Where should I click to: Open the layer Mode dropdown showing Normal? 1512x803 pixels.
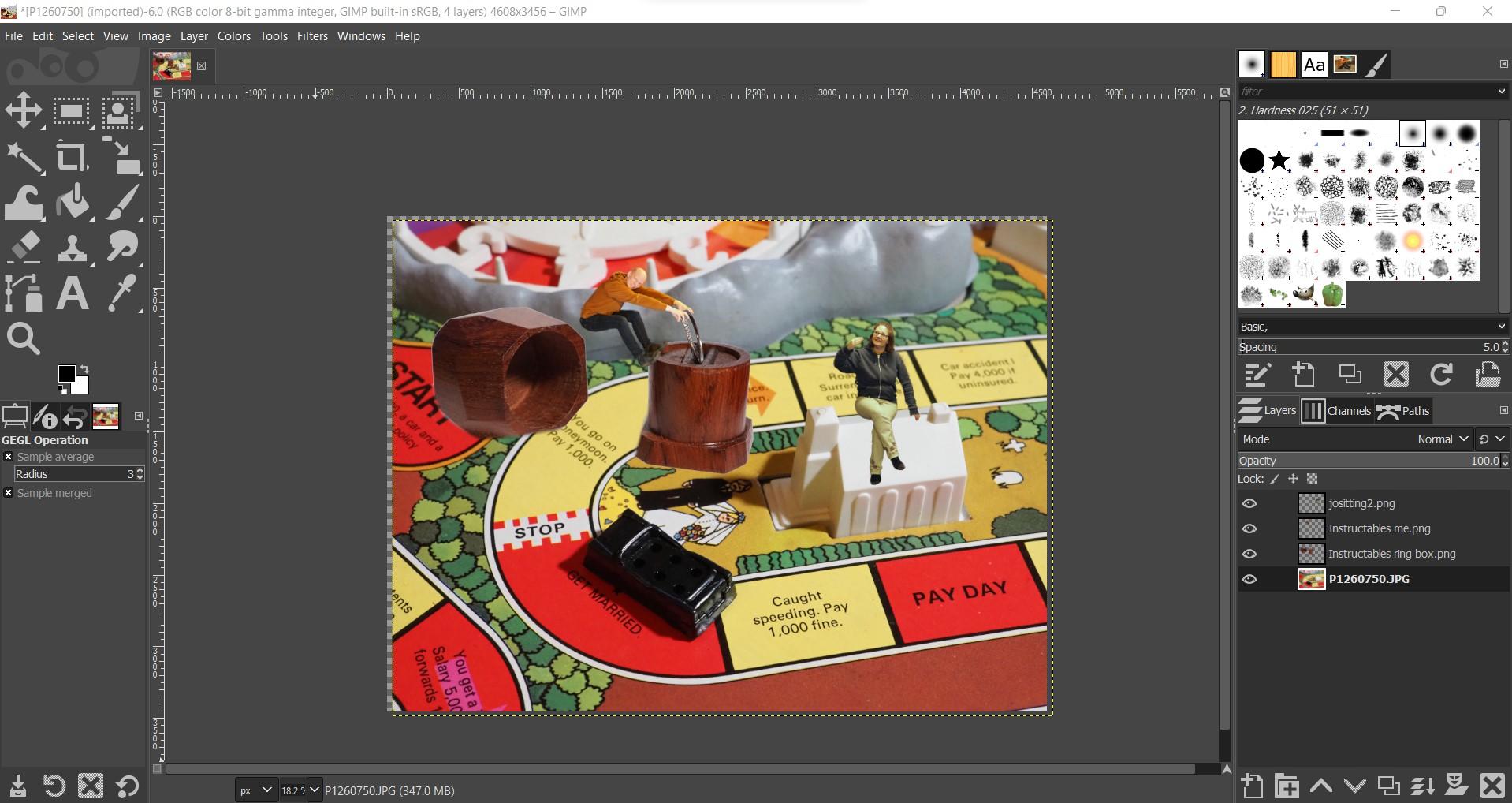click(x=1354, y=439)
